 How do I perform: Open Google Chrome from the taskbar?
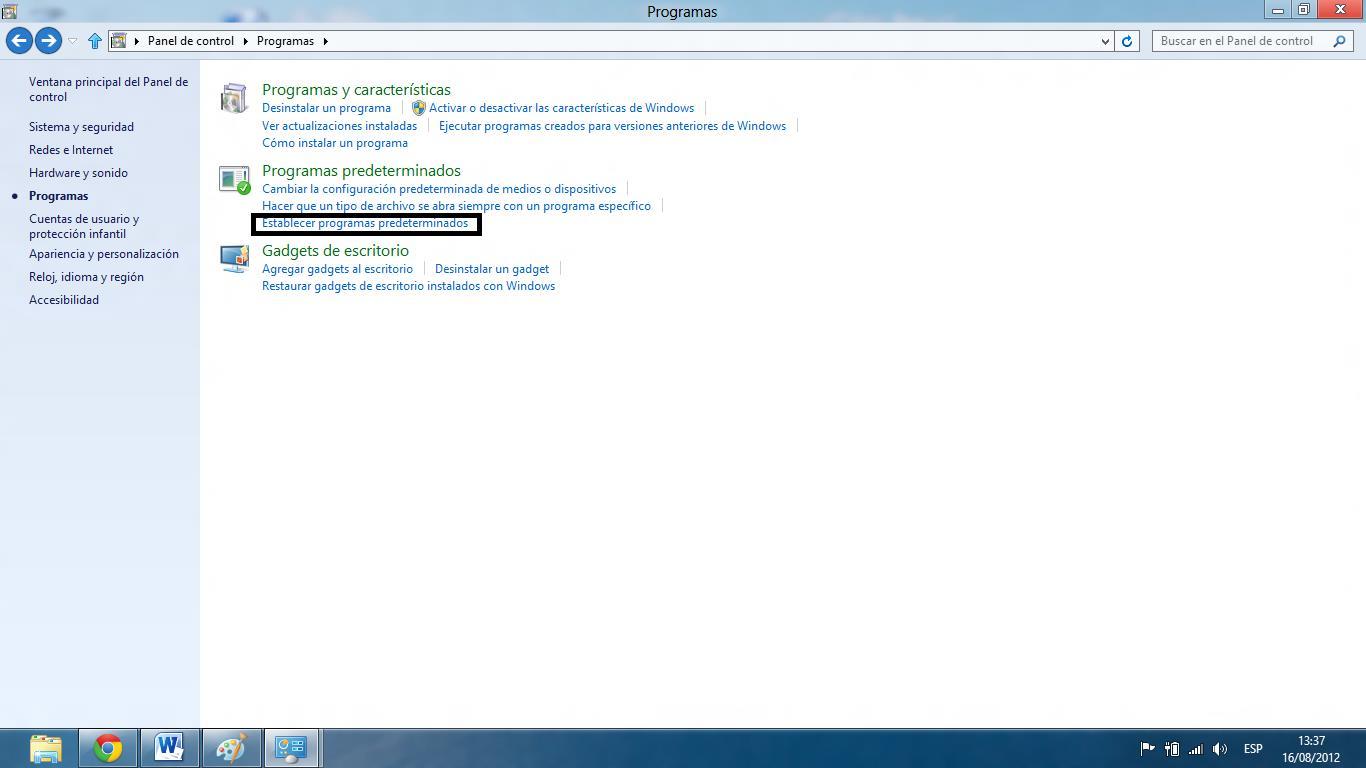pyautogui.click(x=108, y=748)
